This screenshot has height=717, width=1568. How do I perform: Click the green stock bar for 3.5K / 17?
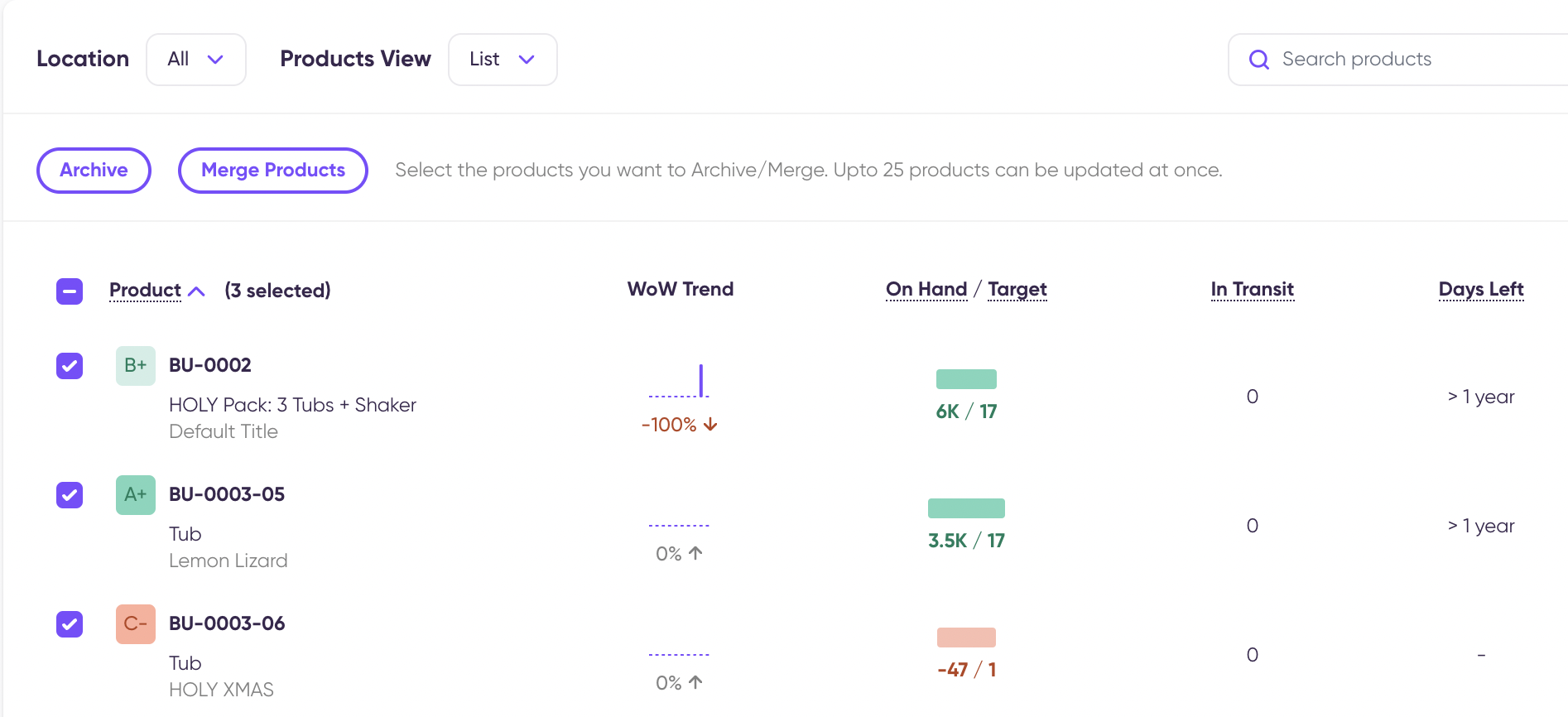click(966, 508)
